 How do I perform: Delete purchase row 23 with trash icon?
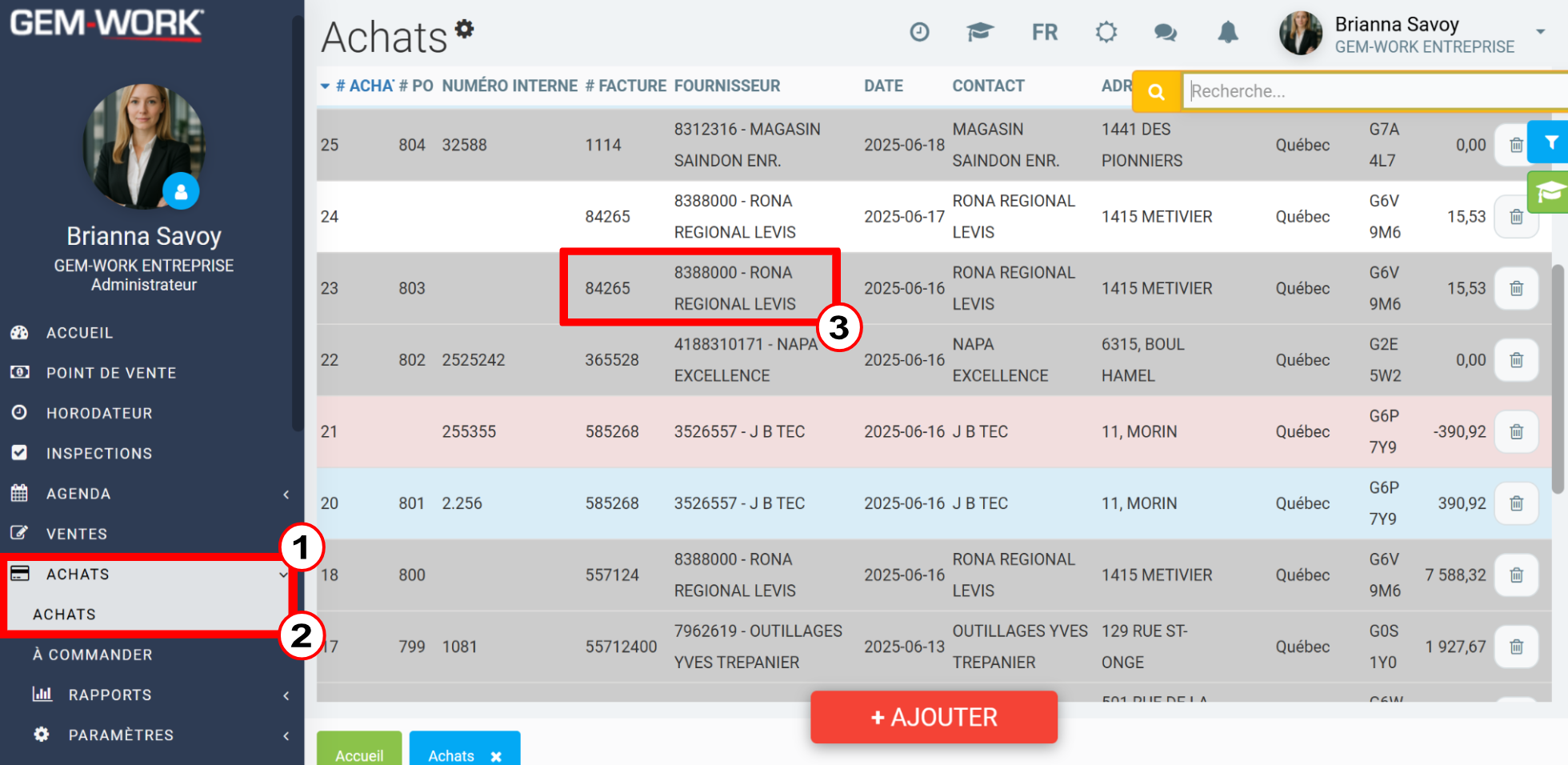(x=1516, y=288)
